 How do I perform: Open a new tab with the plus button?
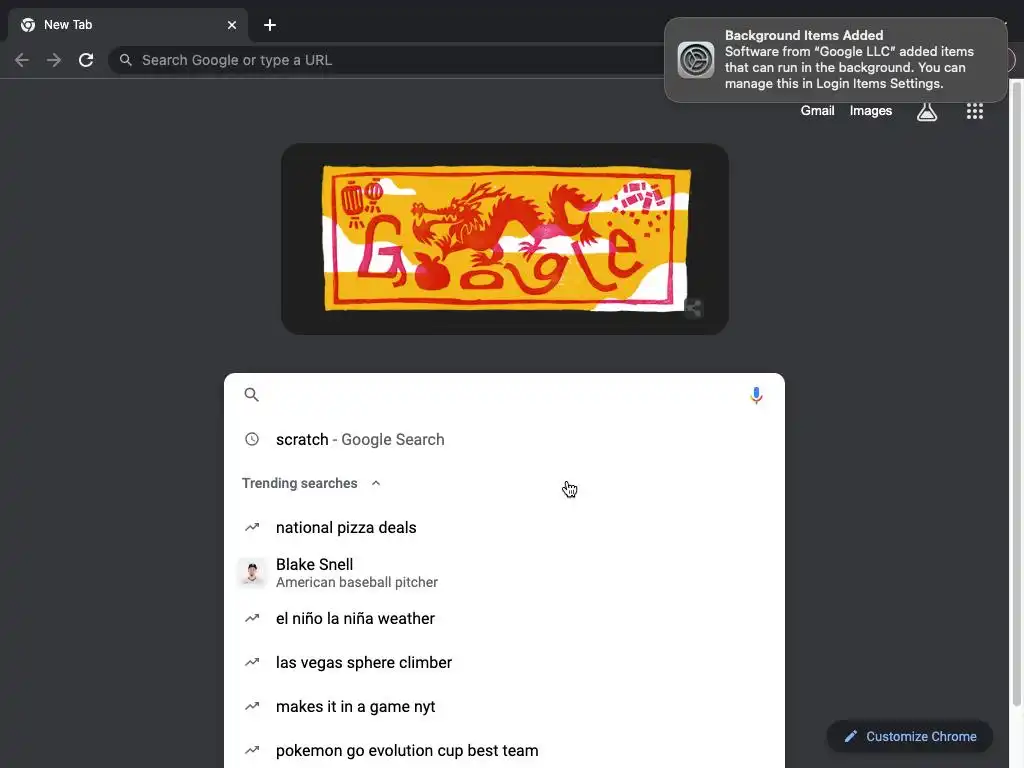(x=270, y=25)
